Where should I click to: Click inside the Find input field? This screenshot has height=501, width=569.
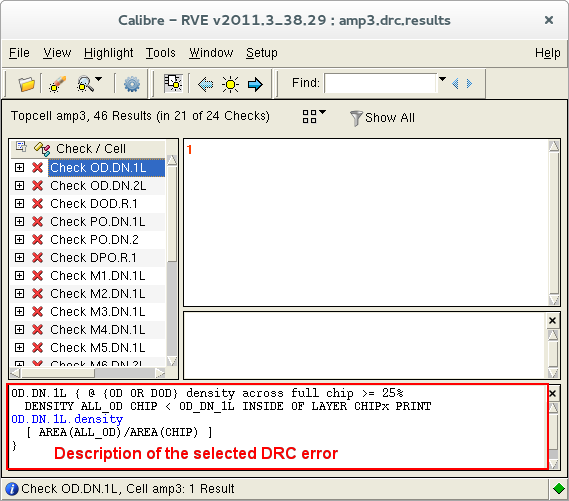tap(381, 83)
